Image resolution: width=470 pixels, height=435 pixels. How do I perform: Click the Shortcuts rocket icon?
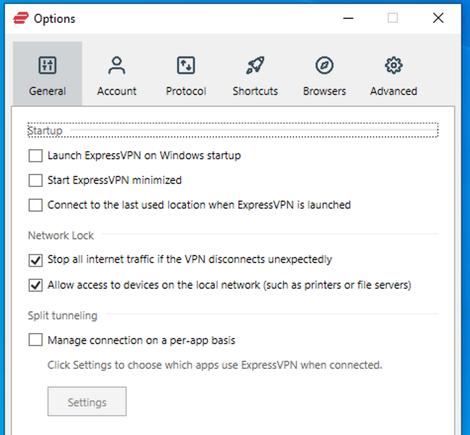click(x=255, y=65)
